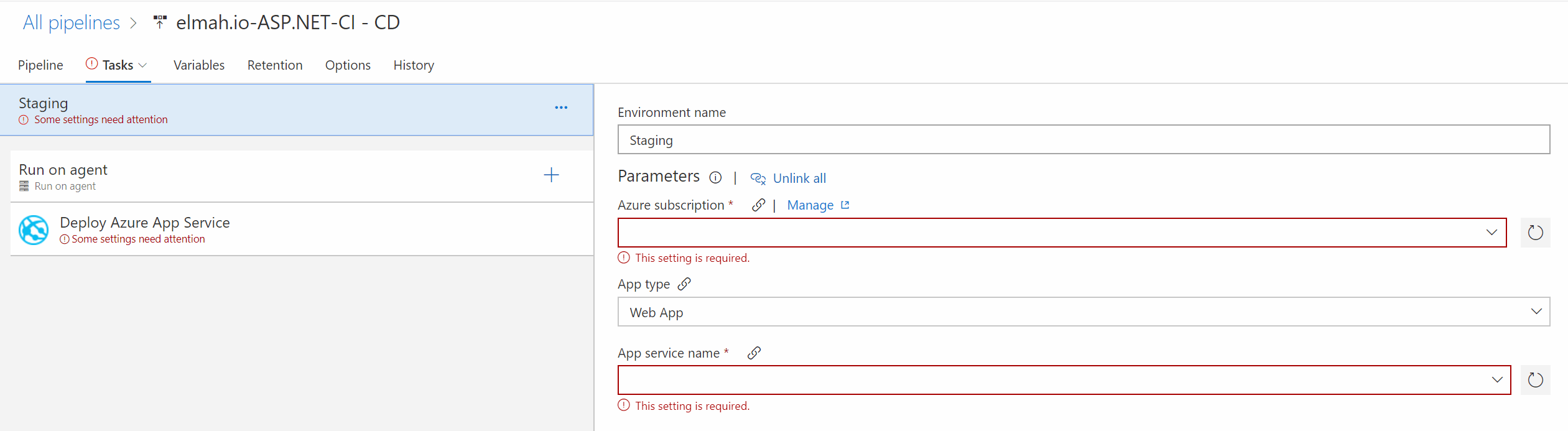The width and height of the screenshot is (1568, 431).
Task: Add a task to Run on agent
Action: pos(551,175)
